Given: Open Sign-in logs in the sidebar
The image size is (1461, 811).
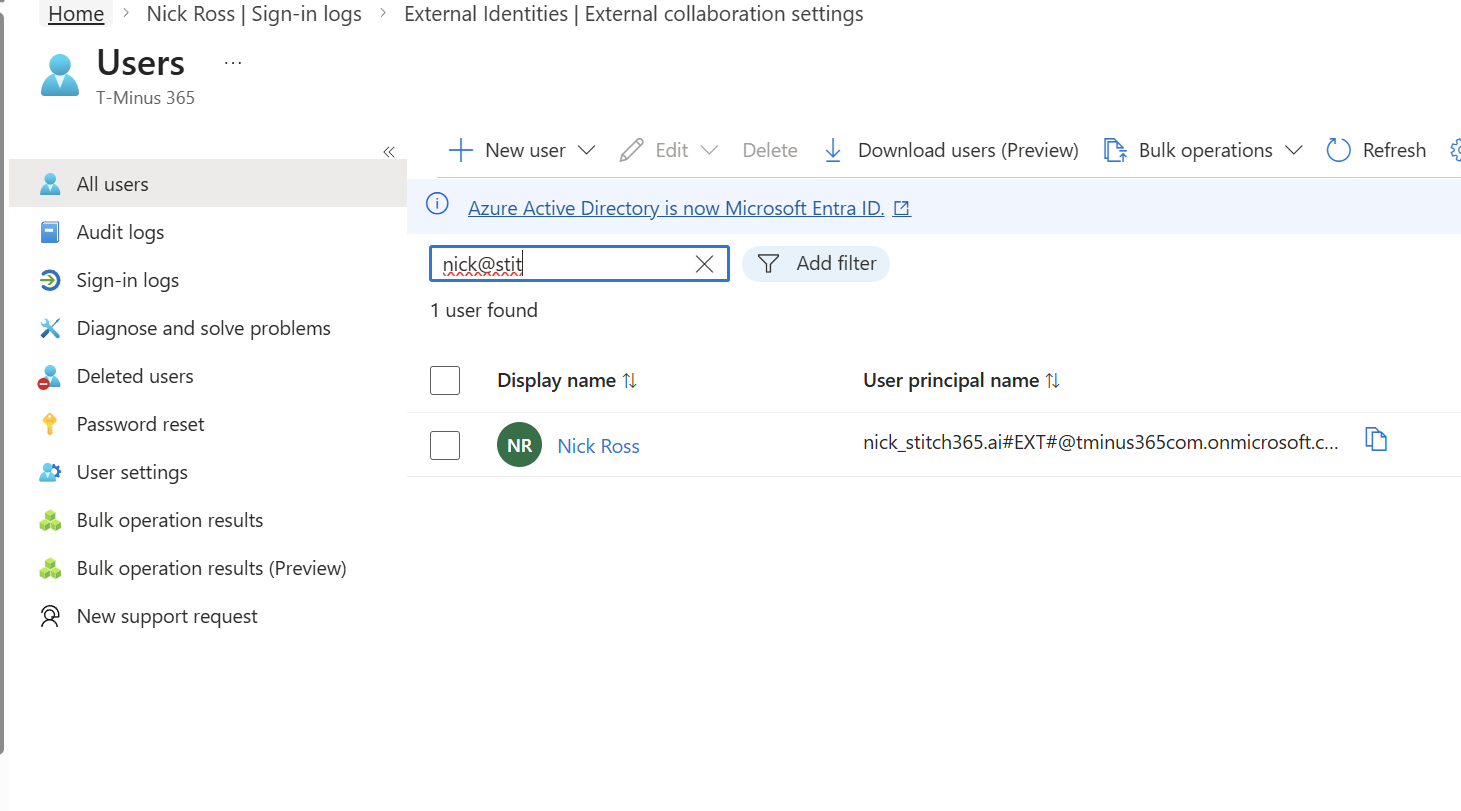Looking at the screenshot, I should click(x=128, y=280).
